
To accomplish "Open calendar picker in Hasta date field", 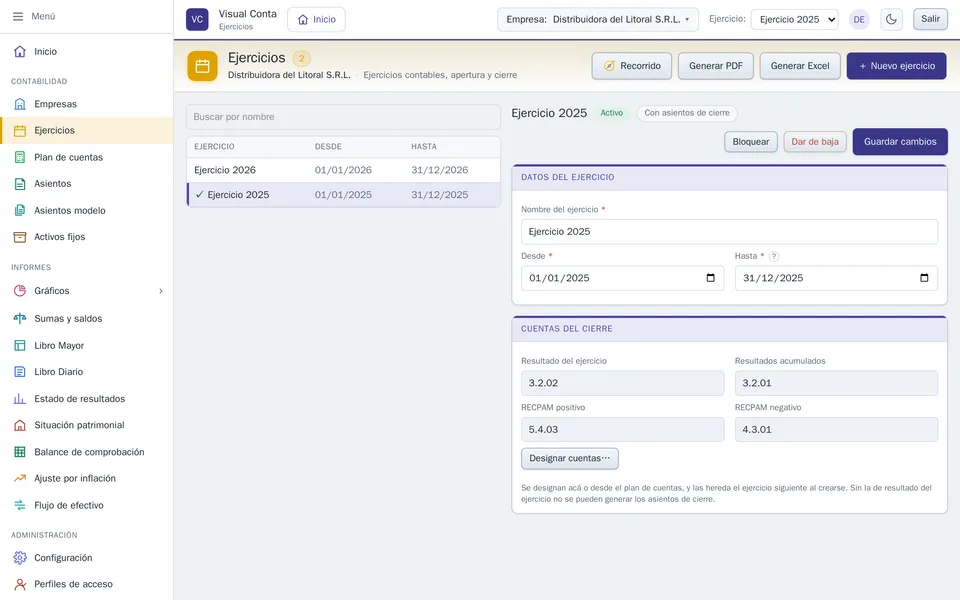I will [x=924, y=278].
